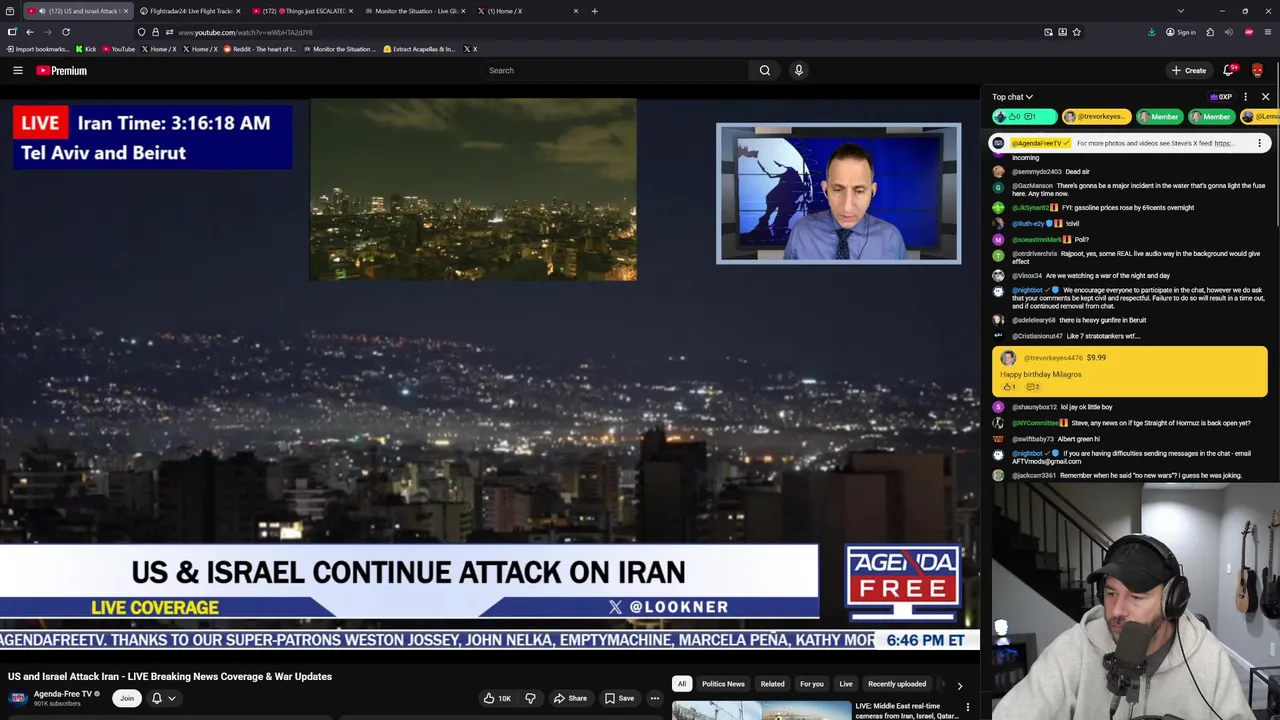The height and width of the screenshot is (720, 1280).
Task: Toggle browser tab audio speaker icon
Action: pyautogui.click(x=1229, y=32)
